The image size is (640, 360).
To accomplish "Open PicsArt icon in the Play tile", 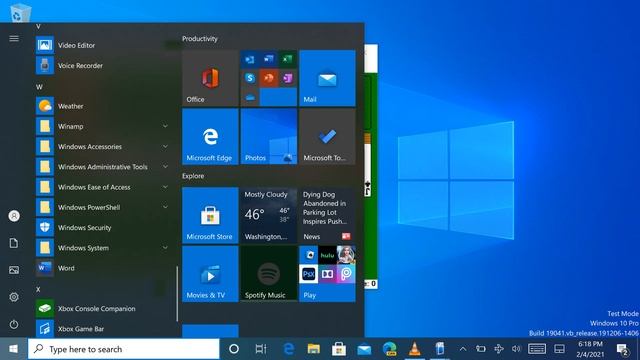I will click(x=346, y=274).
